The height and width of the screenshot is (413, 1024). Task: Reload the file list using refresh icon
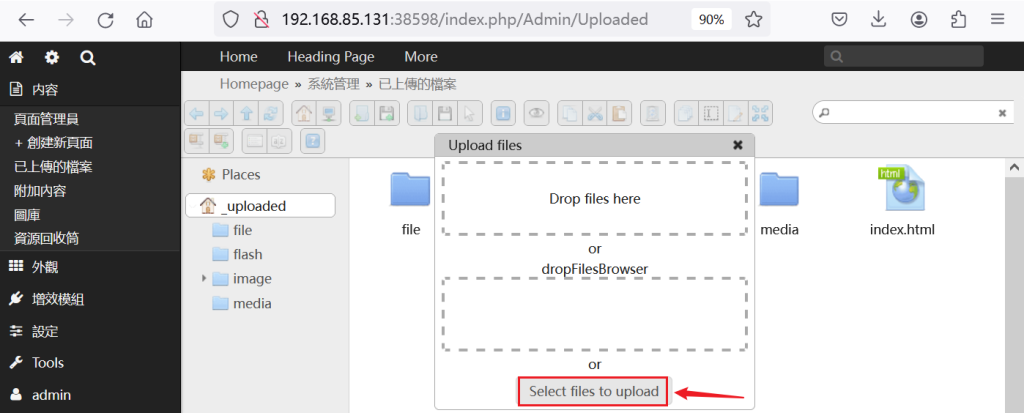(x=270, y=114)
